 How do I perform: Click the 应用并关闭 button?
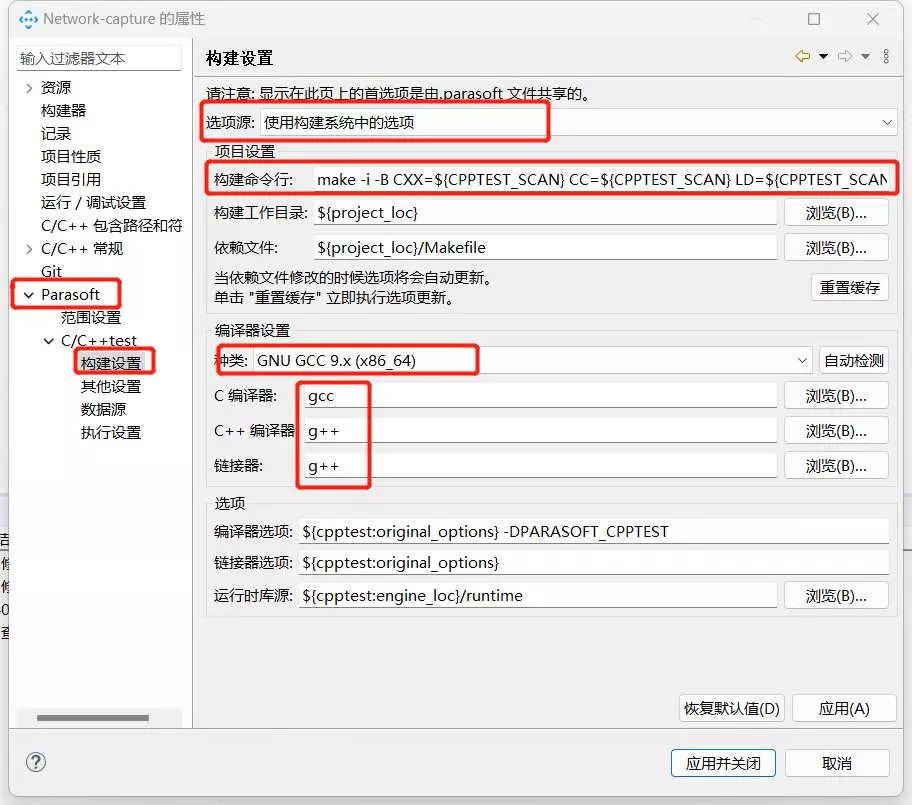[723, 763]
